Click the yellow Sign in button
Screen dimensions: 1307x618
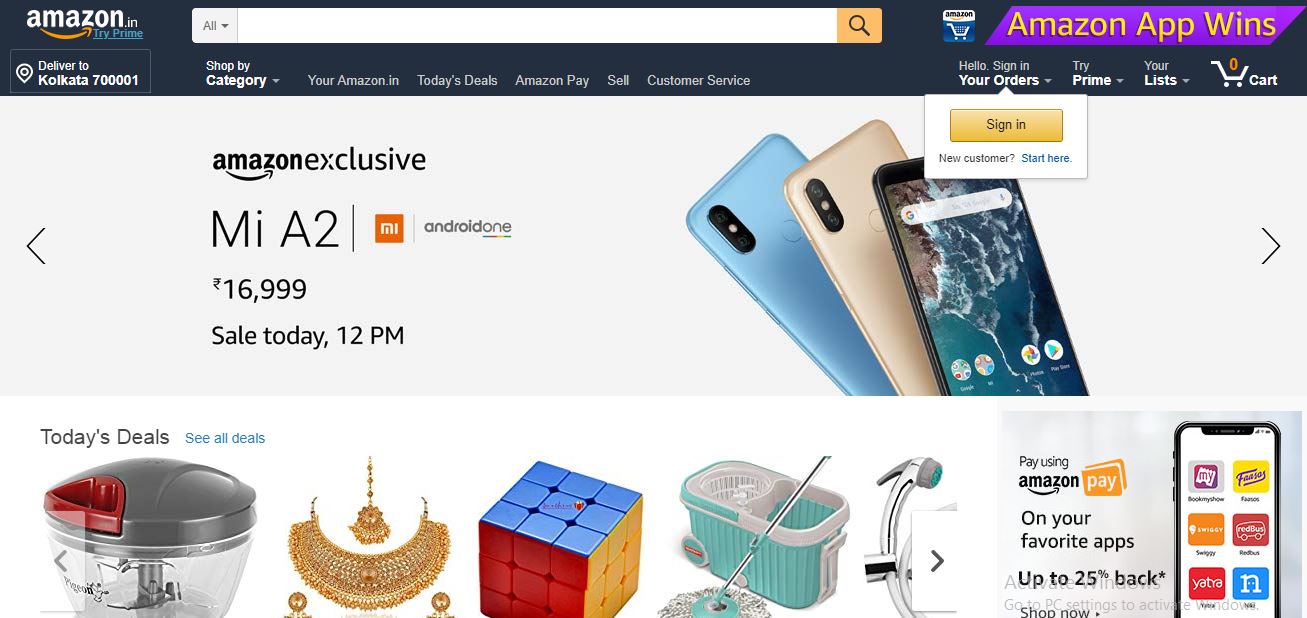pyautogui.click(x=1006, y=125)
